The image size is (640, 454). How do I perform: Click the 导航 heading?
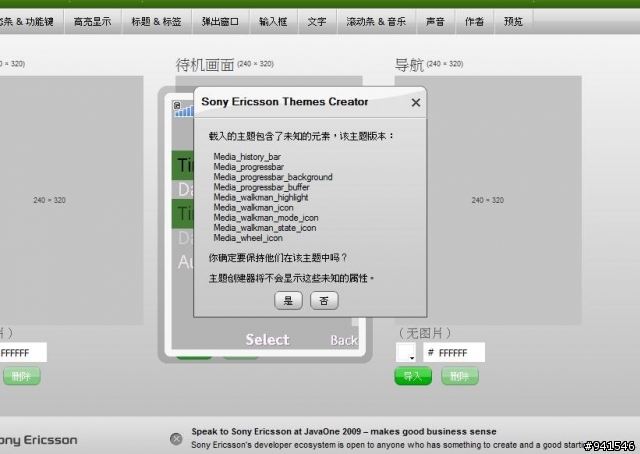409,65
